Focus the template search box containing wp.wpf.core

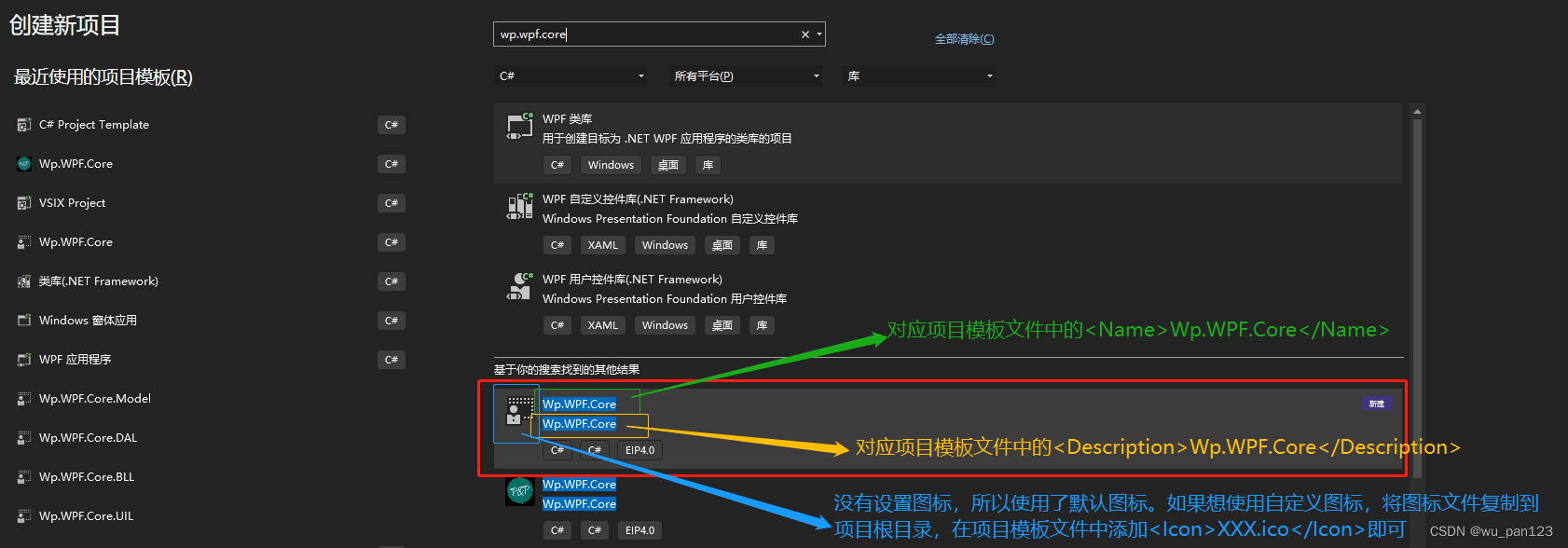(x=659, y=34)
